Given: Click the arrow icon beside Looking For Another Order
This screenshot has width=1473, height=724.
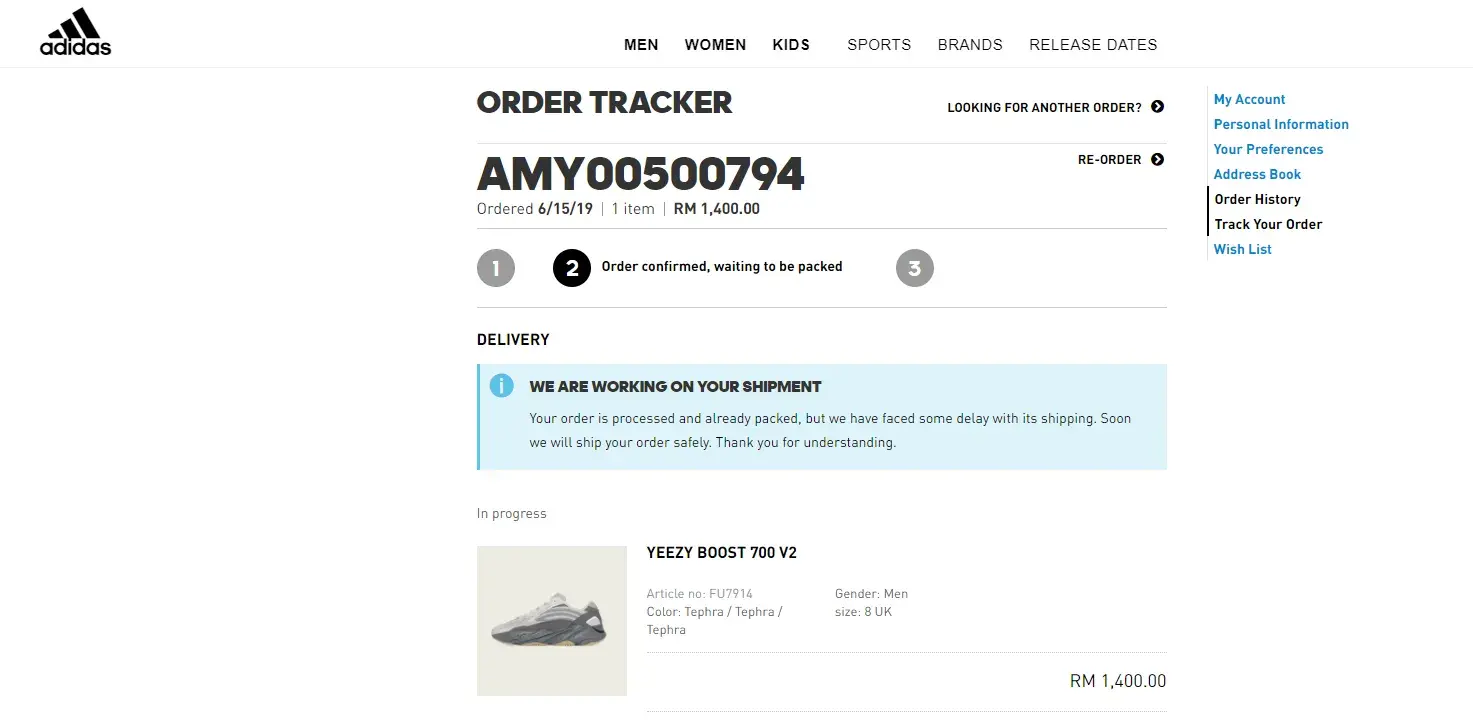Looking at the screenshot, I should pos(1157,107).
